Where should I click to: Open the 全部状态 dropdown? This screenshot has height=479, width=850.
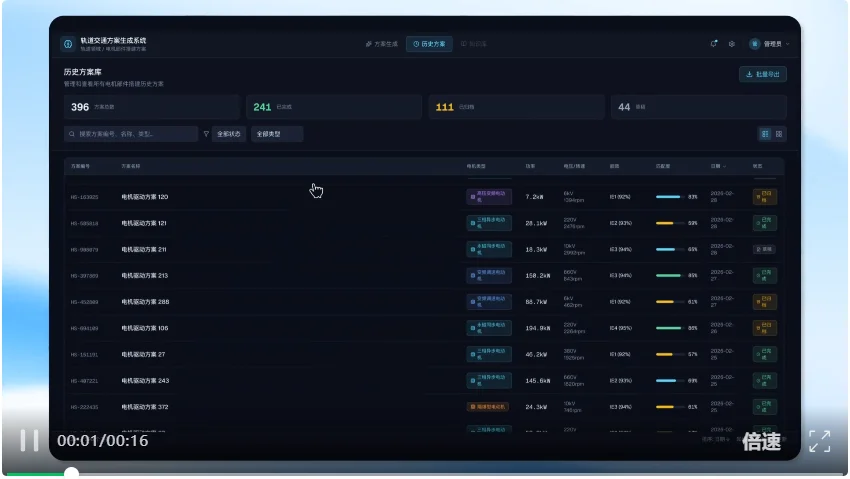(229, 134)
